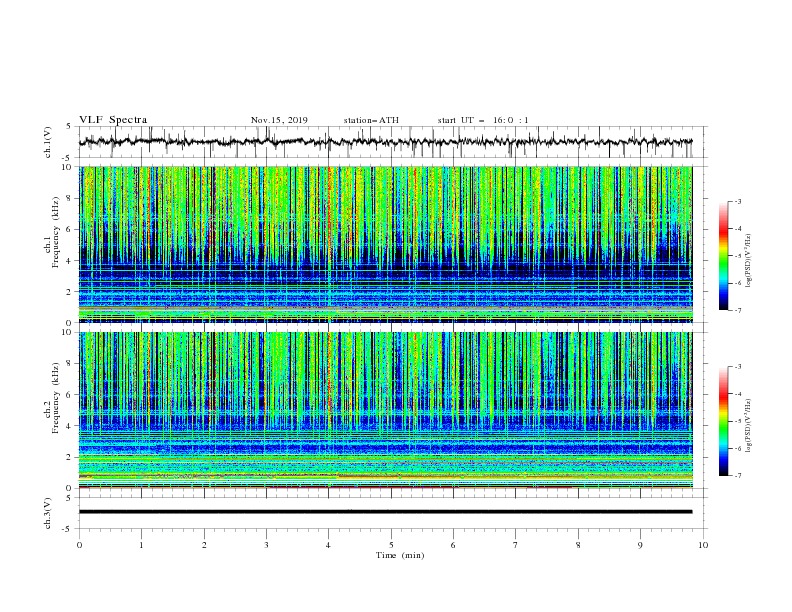Click the upper PSD color scale bar
The height and width of the screenshot is (612, 792).
coord(723,256)
